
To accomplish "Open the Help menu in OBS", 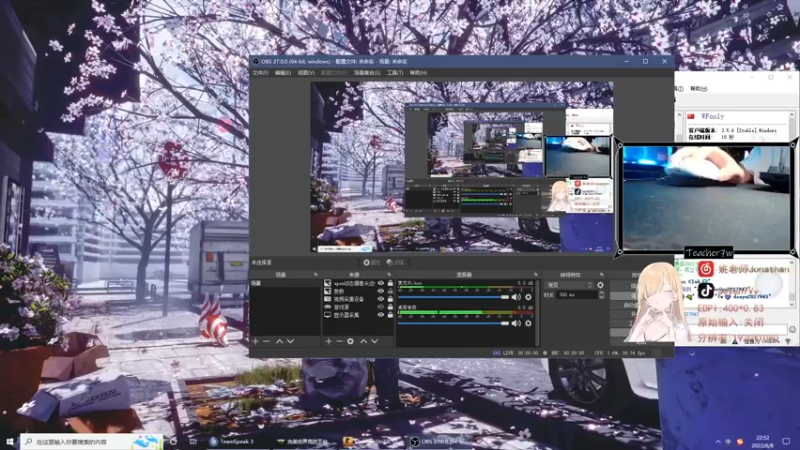I will tap(418, 73).
